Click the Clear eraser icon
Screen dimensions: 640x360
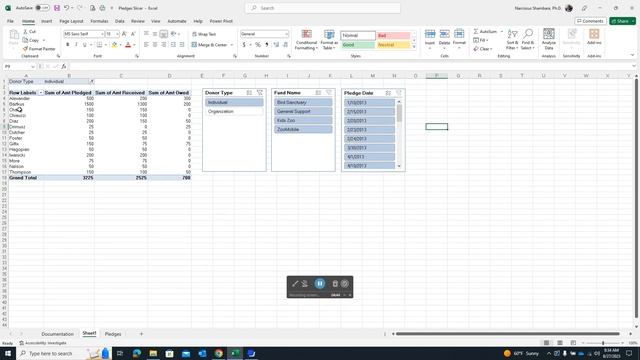click(476, 49)
